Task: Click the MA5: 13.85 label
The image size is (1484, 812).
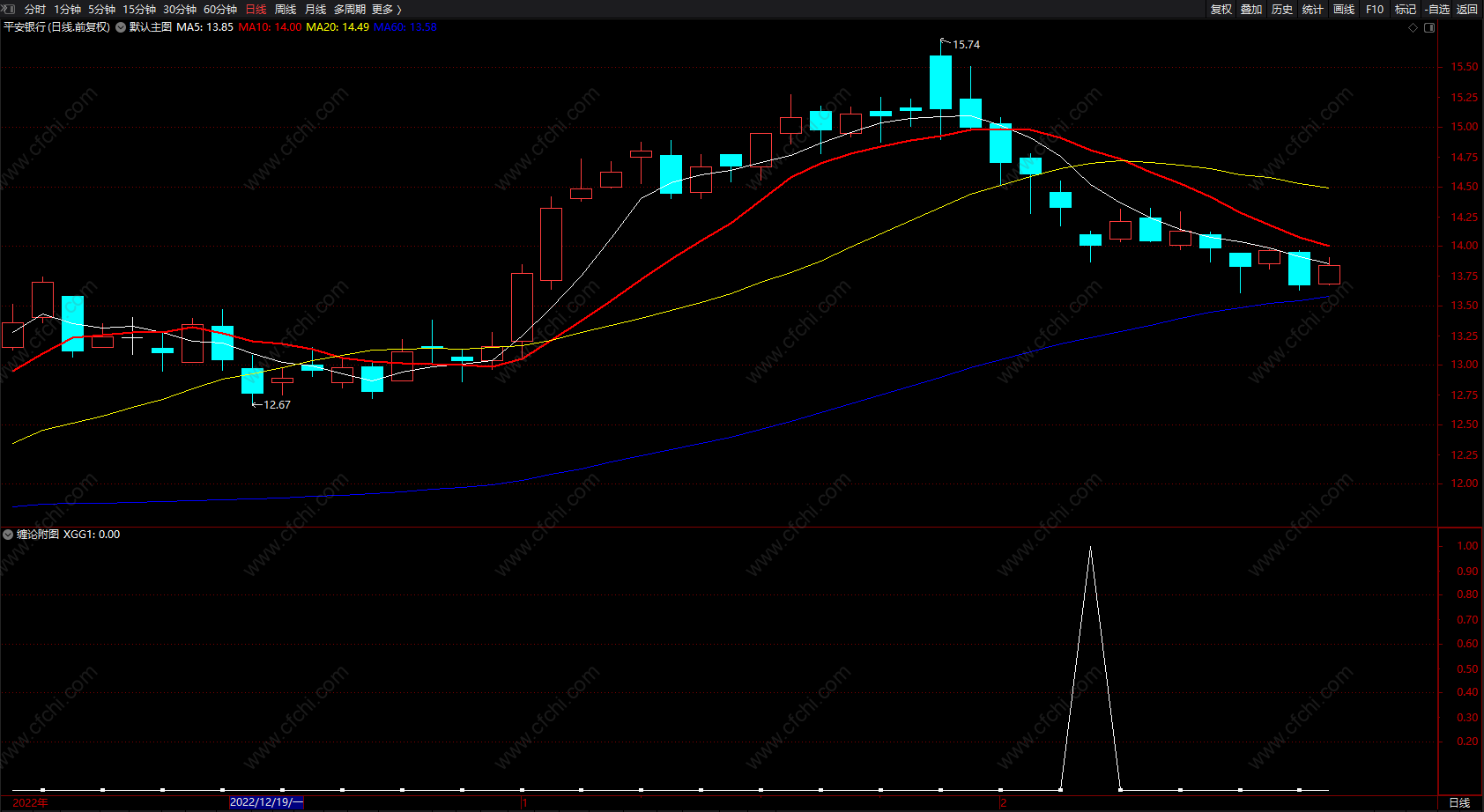Action: click(205, 27)
